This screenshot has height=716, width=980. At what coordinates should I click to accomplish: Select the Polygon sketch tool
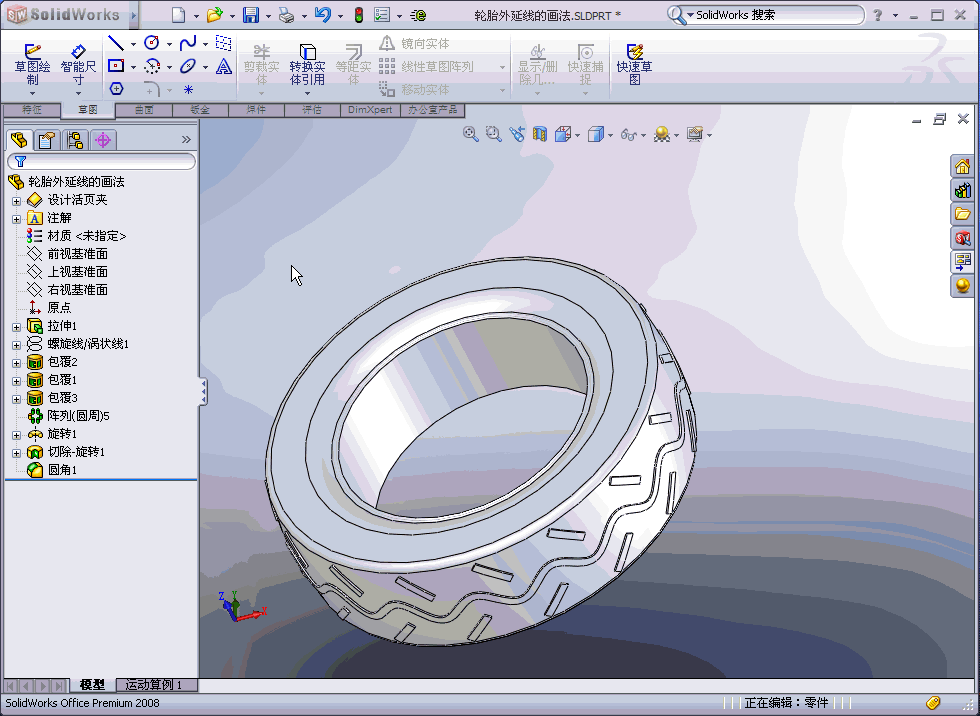click(x=116, y=89)
